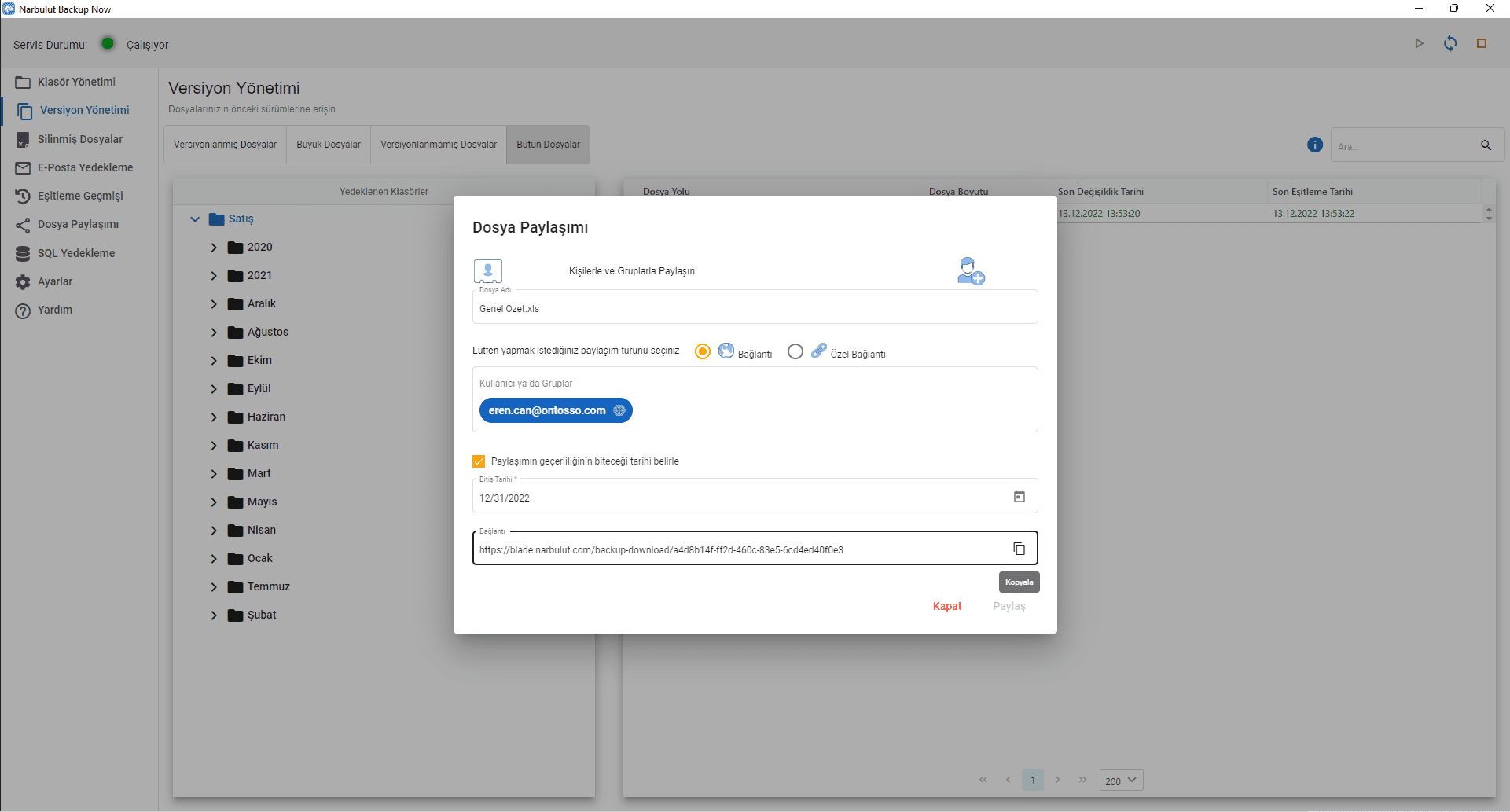This screenshot has height=812, width=1510.
Task: Switch to Versiyonlanmış Dosyalar tab
Action: [x=225, y=145]
